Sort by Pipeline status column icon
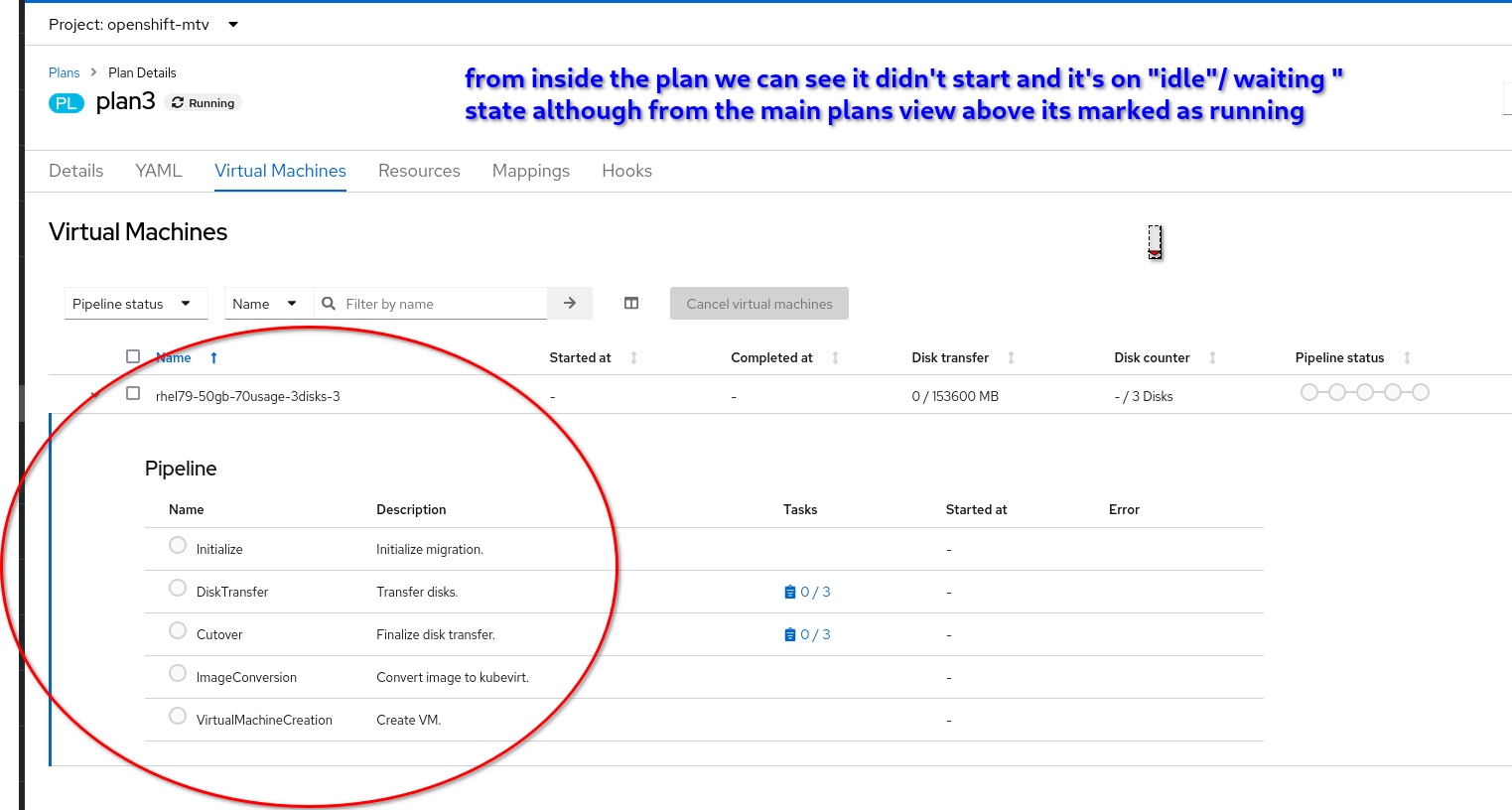Viewport: 1512px width, 810px height. click(1407, 358)
